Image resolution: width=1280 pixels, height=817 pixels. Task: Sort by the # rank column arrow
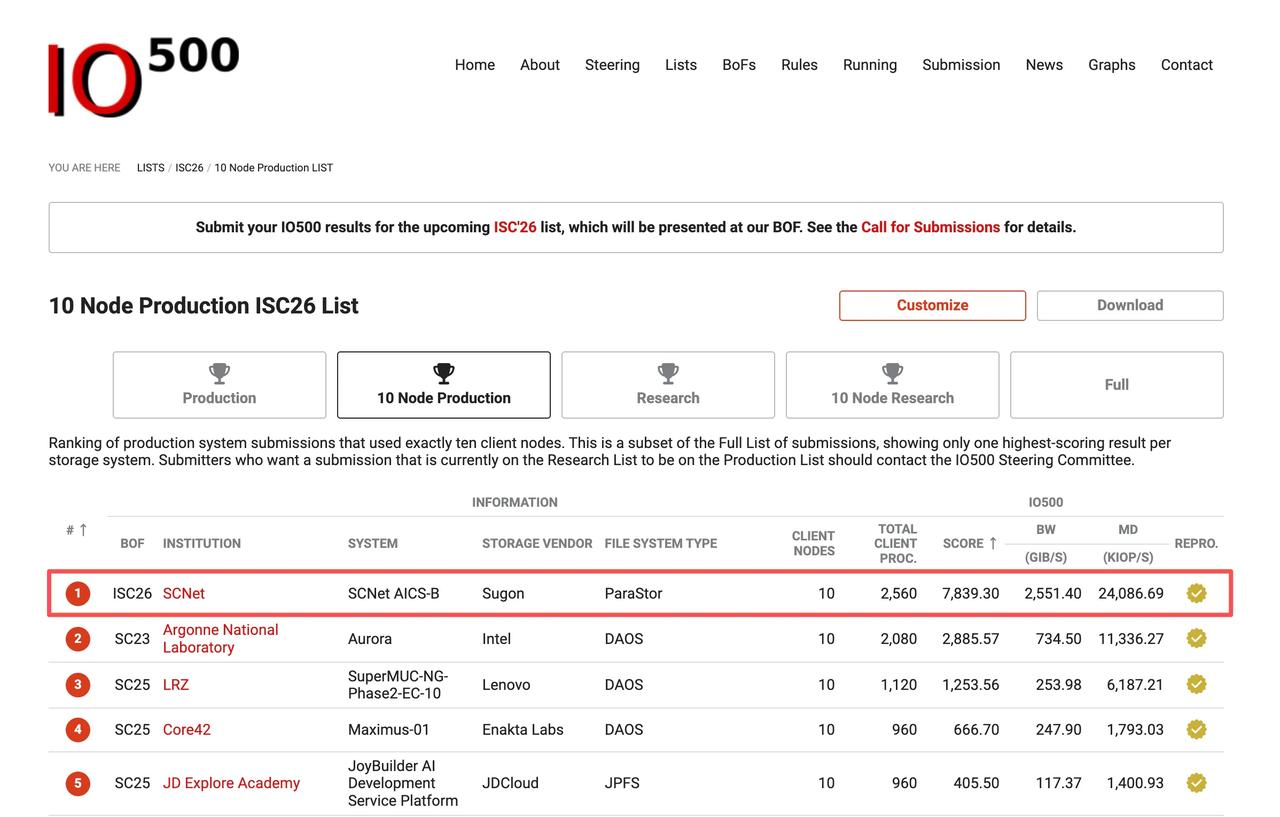[x=83, y=530]
